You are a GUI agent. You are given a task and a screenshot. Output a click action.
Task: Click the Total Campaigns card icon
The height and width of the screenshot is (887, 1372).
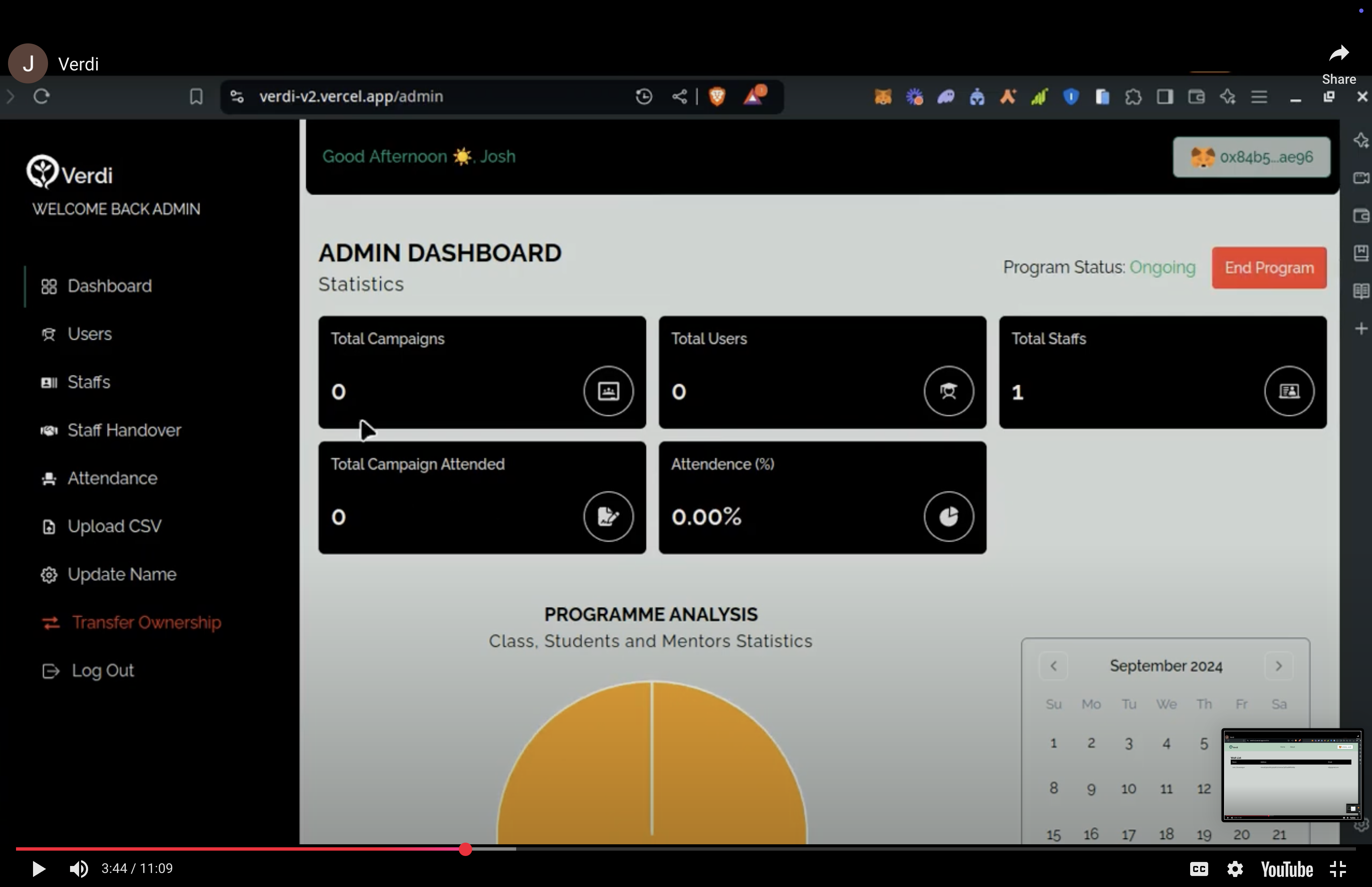click(x=608, y=391)
